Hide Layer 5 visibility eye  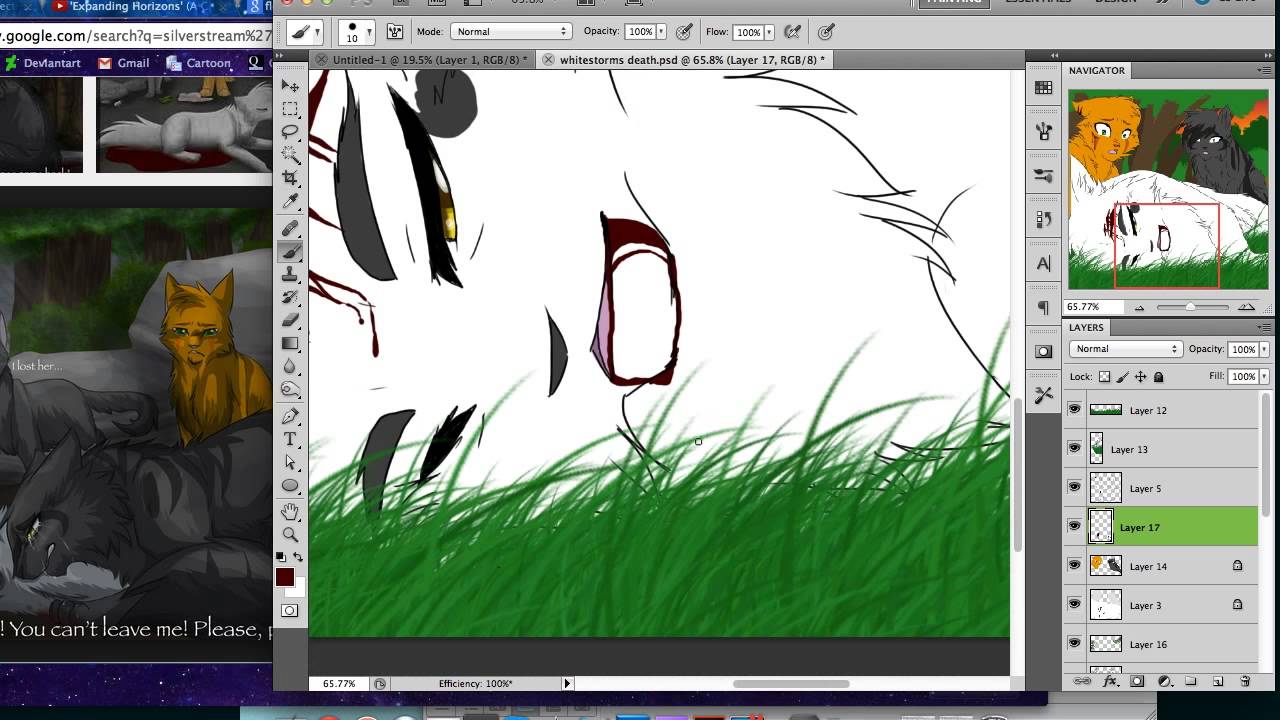point(1074,488)
